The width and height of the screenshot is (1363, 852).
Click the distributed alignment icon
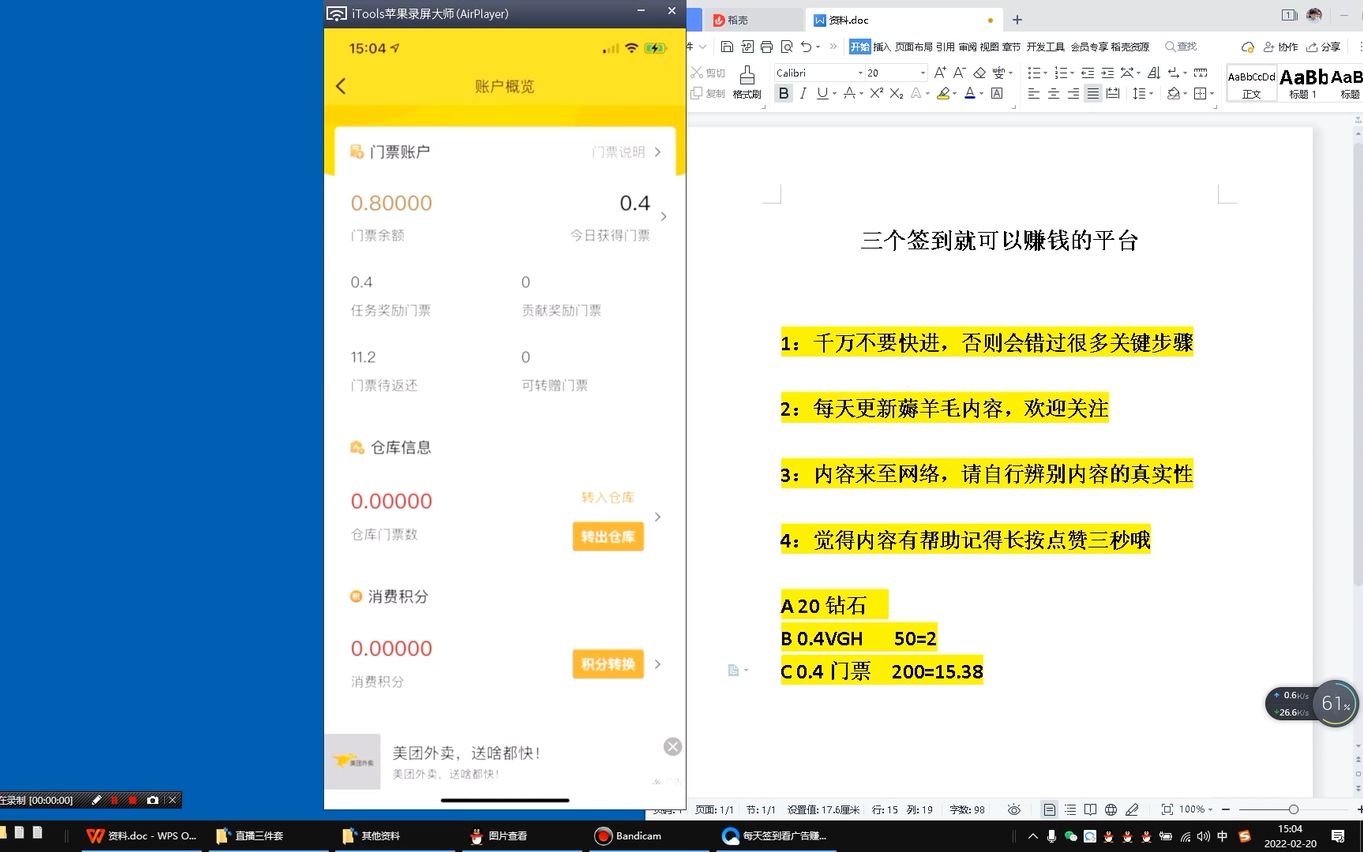click(x=1112, y=93)
